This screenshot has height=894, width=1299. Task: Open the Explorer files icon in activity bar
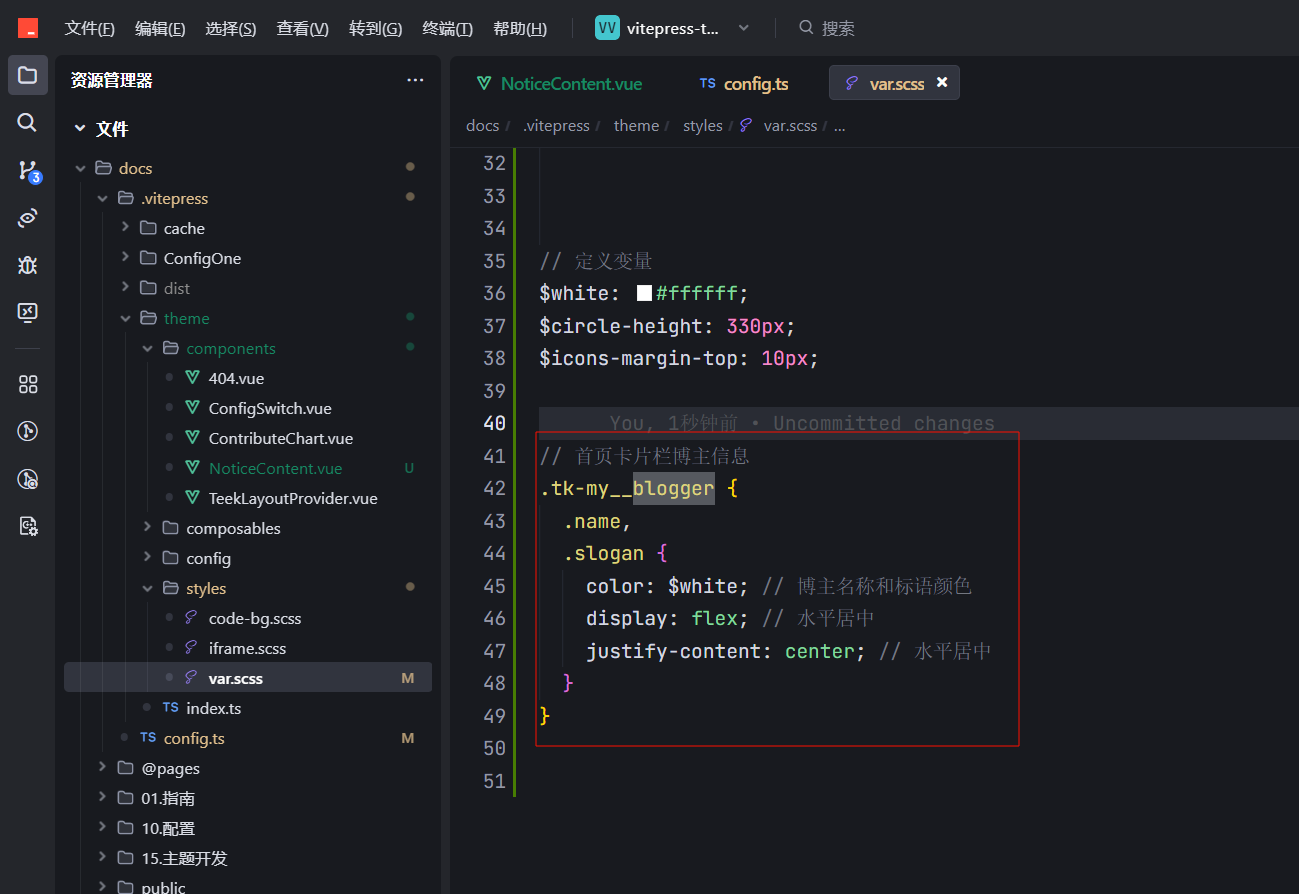(x=28, y=75)
